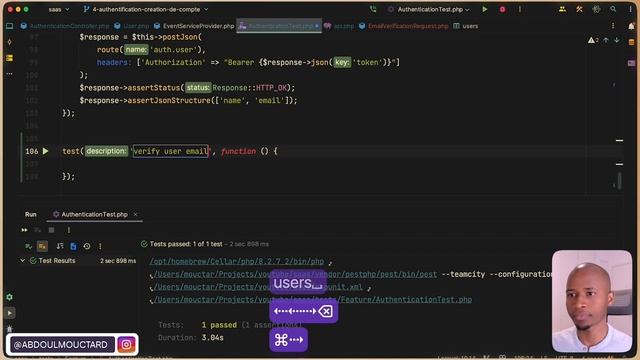Open test tree options vertical dots
640x360 pixels.
coord(100,246)
